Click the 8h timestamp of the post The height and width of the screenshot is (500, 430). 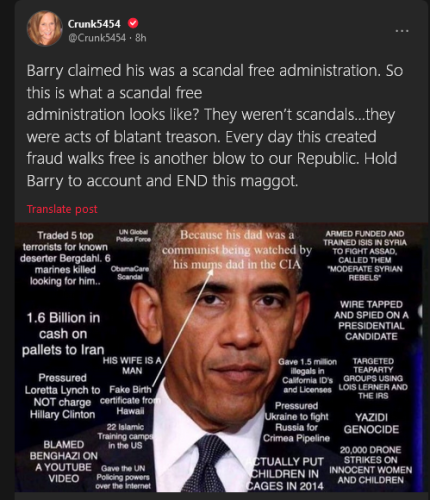click(141, 38)
